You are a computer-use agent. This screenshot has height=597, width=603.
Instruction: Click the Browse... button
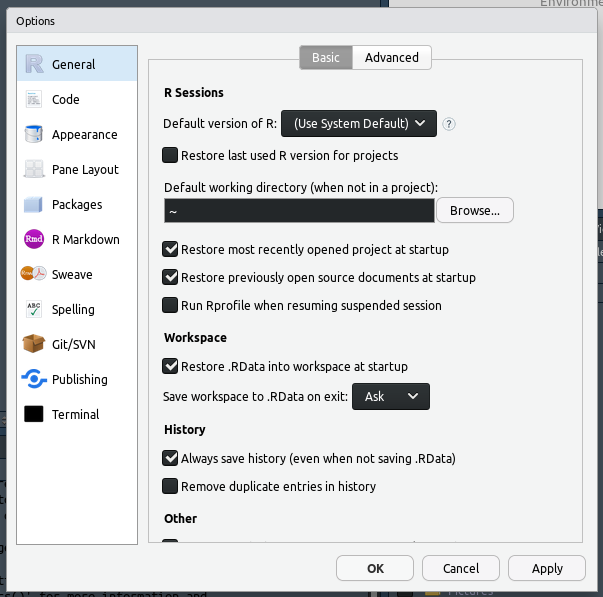[x=475, y=210]
